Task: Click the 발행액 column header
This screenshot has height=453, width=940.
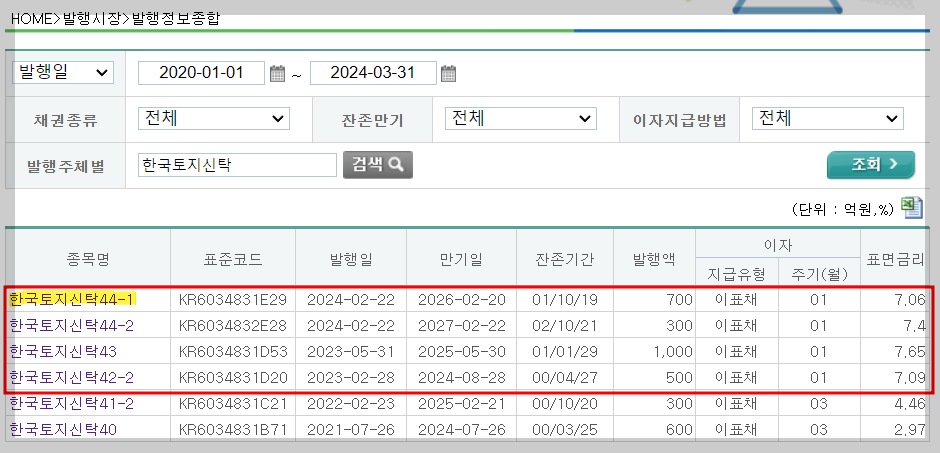Action: (654, 259)
